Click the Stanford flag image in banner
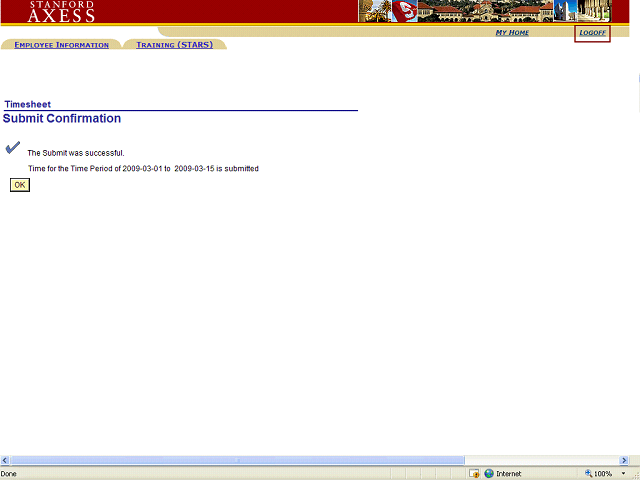The image size is (640, 480). (x=408, y=11)
